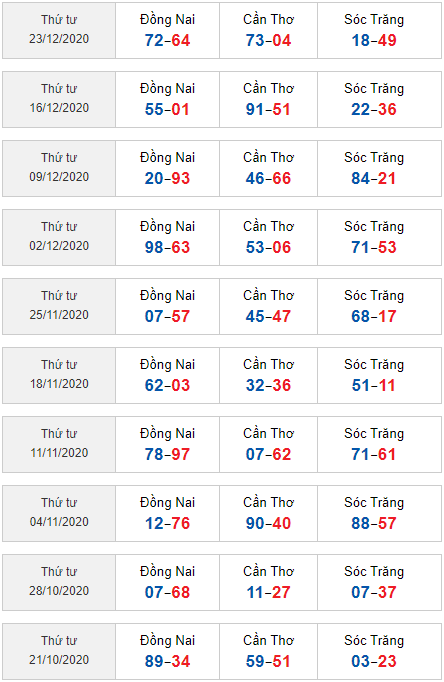Screen dimensions: 444x682
Task: Select Sóc Trăng result 68-17
Action: coord(374,316)
